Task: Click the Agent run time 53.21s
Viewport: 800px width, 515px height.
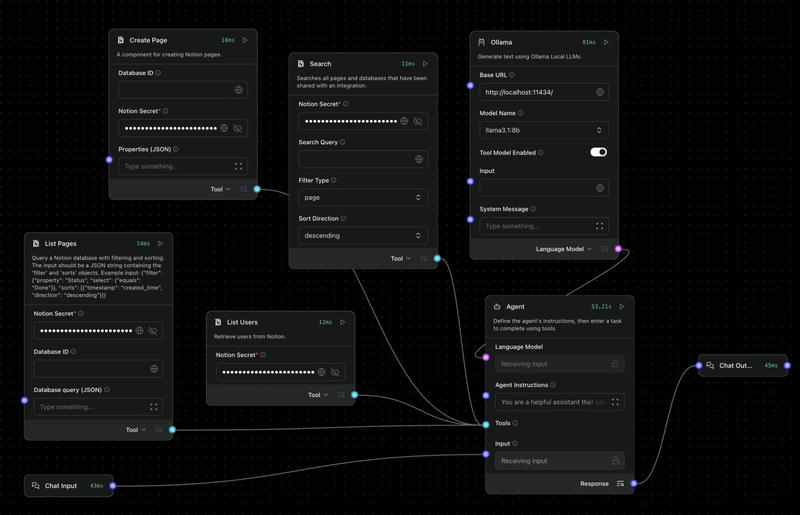Action: [x=601, y=306]
